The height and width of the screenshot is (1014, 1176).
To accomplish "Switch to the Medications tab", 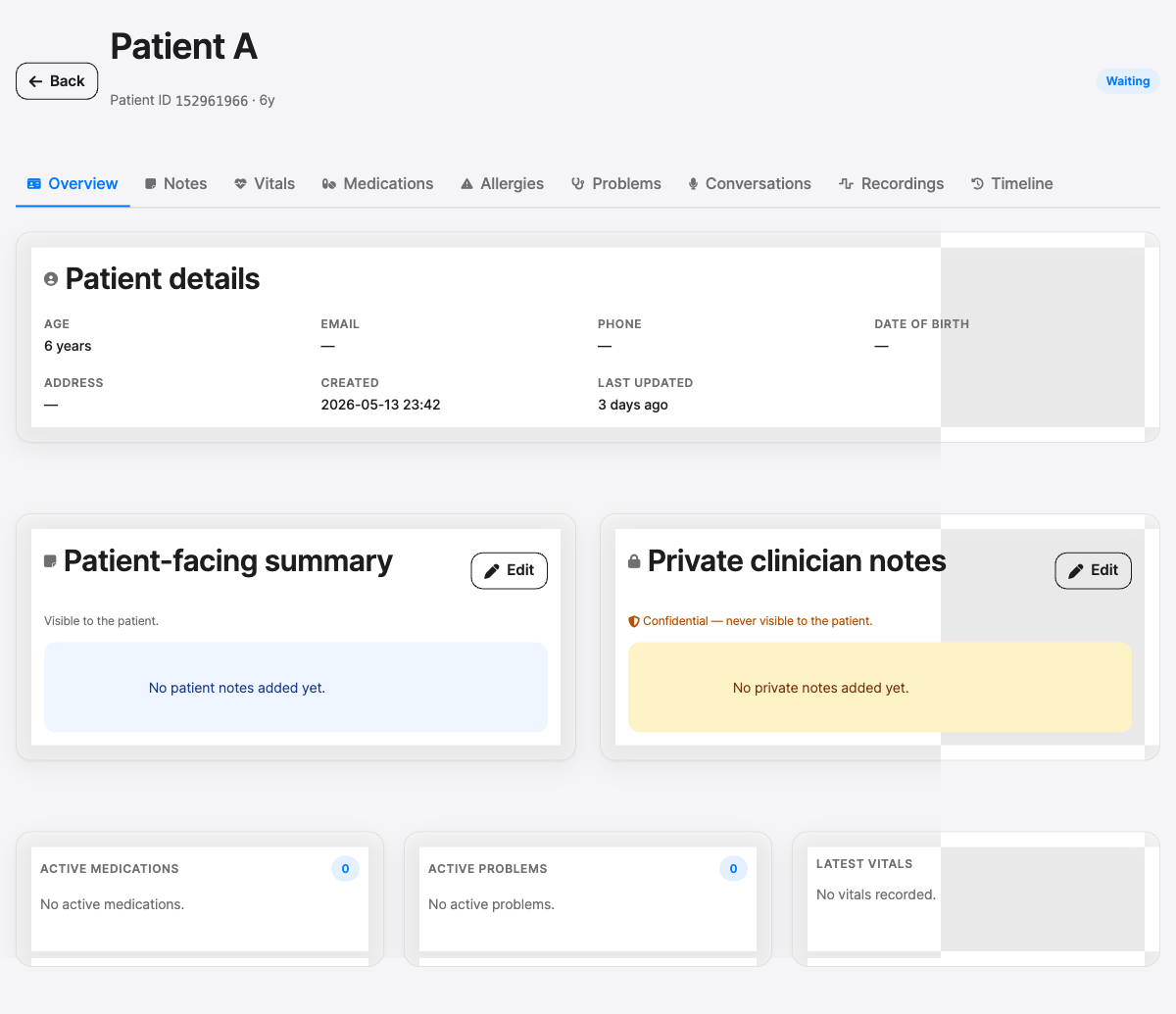I will tap(377, 183).
